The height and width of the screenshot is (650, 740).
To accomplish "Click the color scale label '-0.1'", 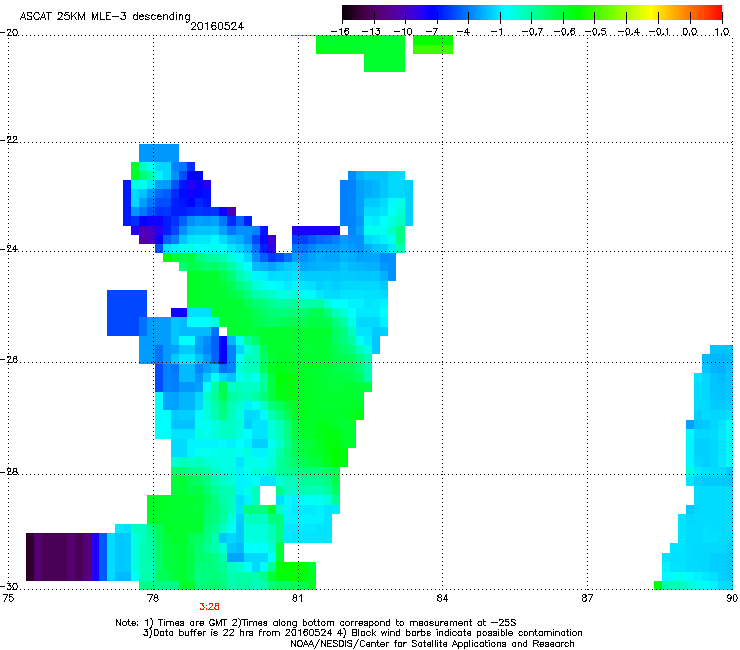I will (659, 32).
